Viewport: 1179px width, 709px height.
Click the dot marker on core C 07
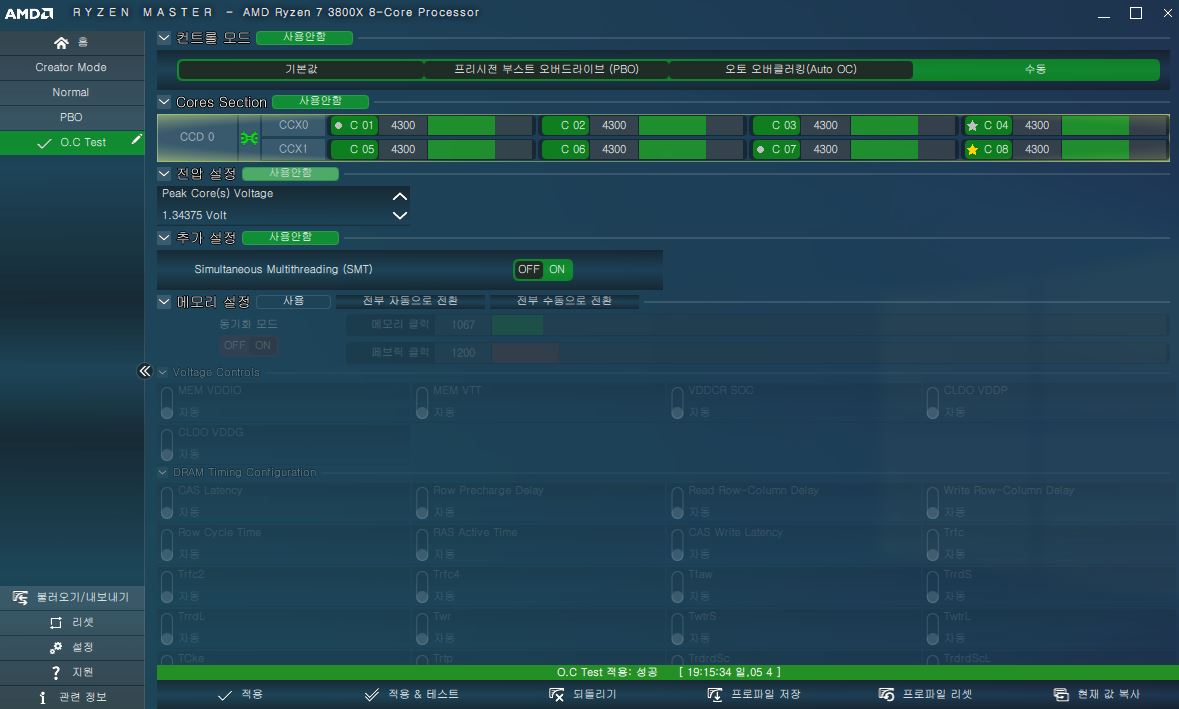(x=760, y=150)
